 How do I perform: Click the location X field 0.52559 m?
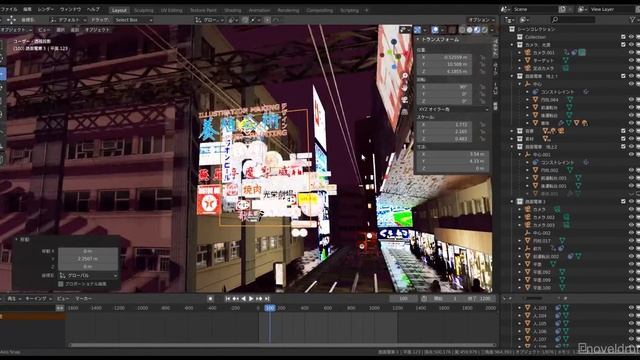point(444,58)
